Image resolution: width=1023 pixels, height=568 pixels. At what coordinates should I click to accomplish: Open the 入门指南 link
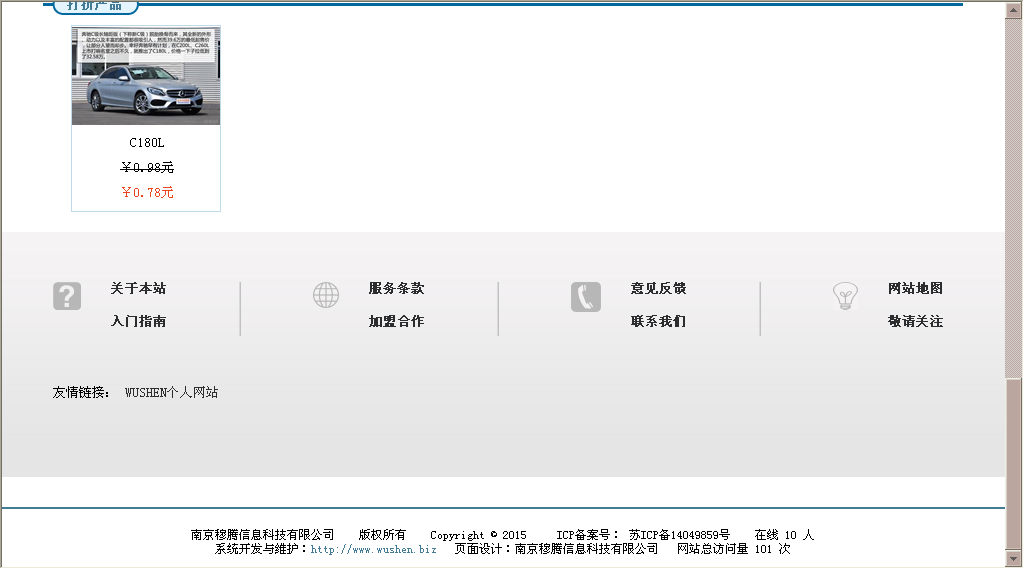click(138, 322)
